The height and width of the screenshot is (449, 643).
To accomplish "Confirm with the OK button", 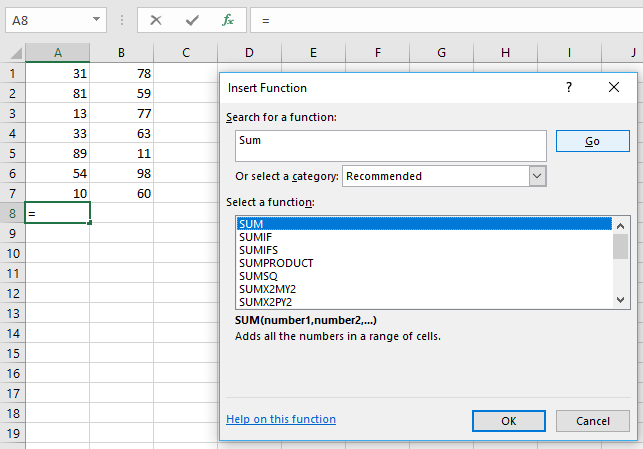I will [508, 421].
